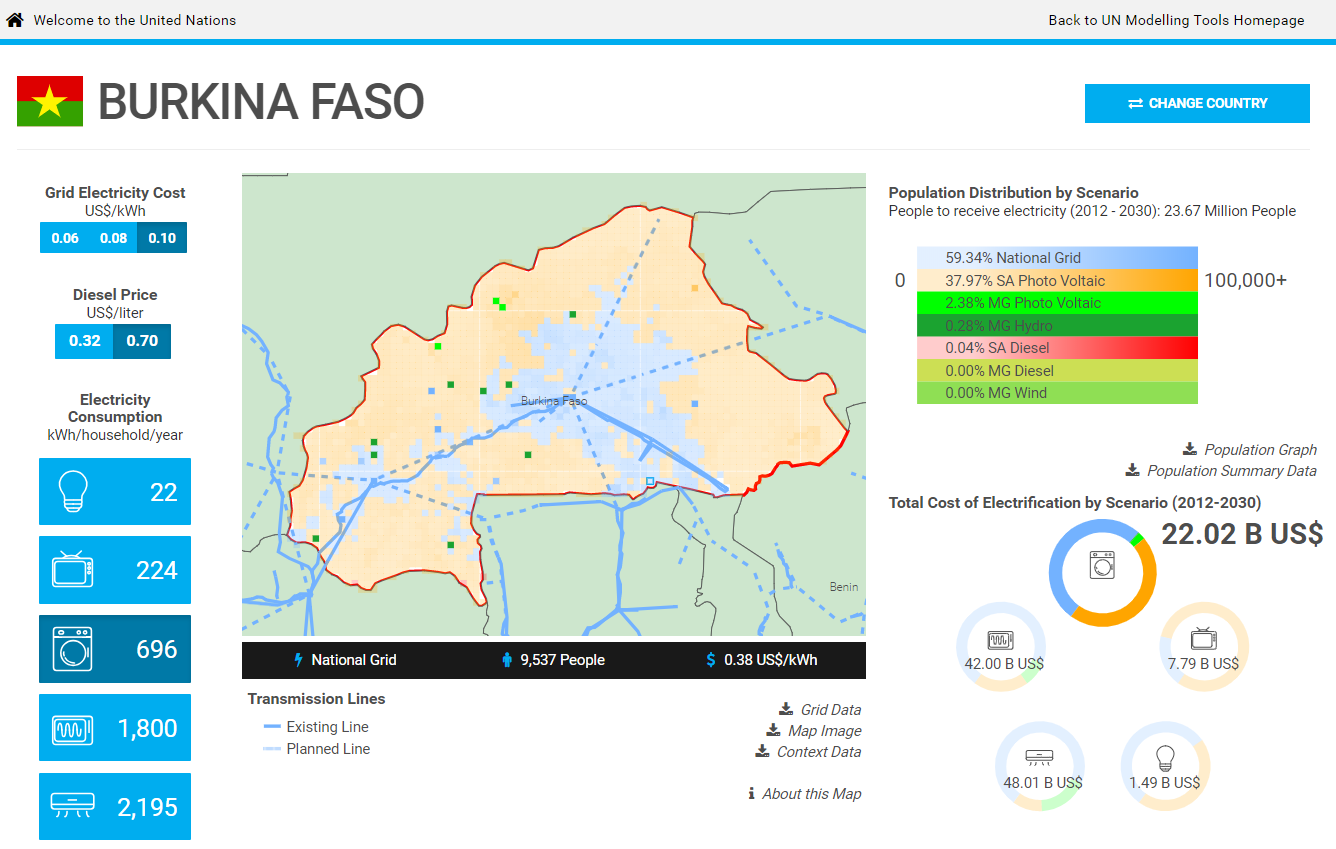Select the air conditioner 2,195 kWh tile
Image resolution: width=1336 pixels, height=849 pixels.
(x=114, y=806)
